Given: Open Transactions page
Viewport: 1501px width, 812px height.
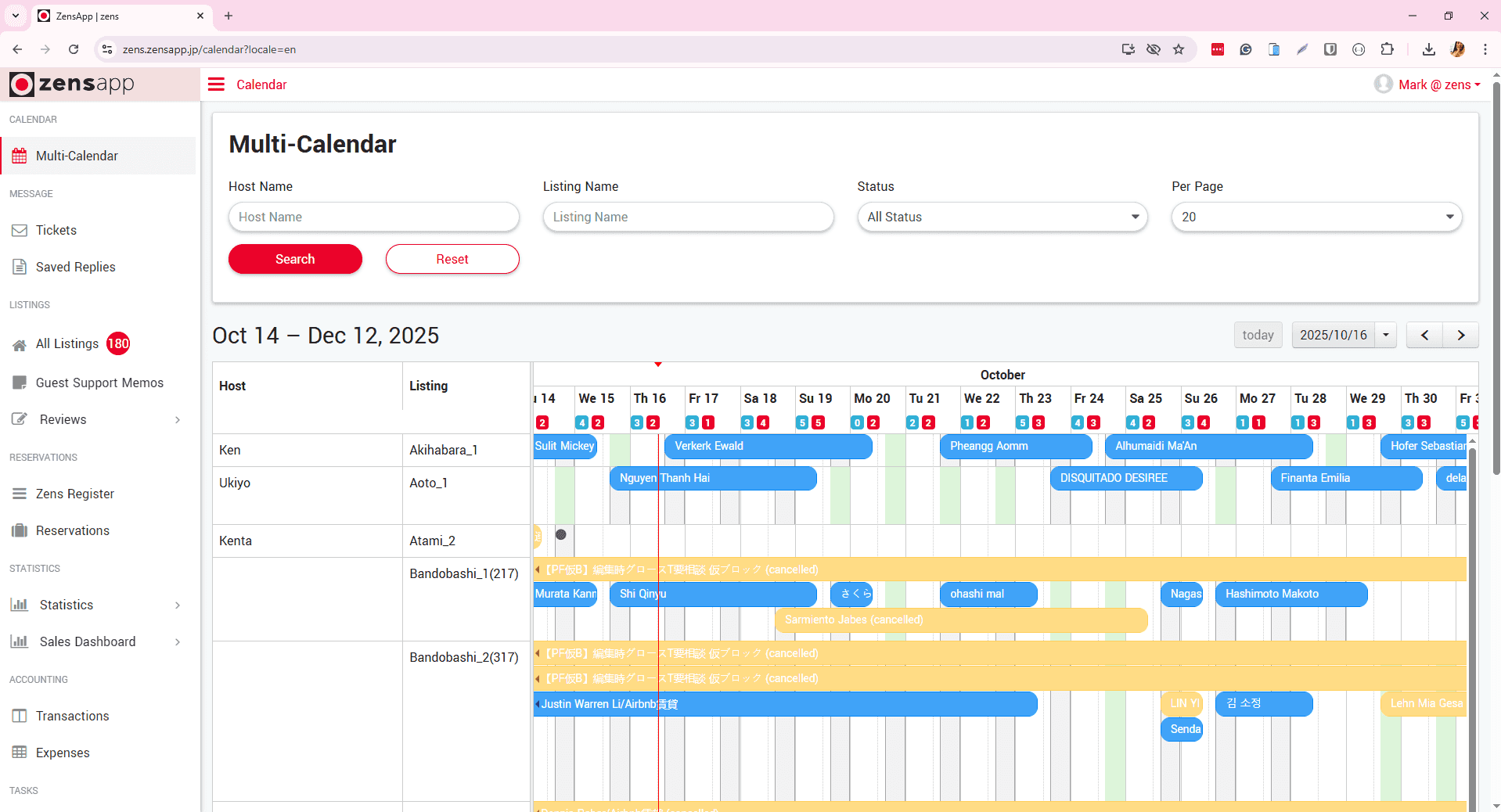Looking at the screenshot, I should point(72,716).
